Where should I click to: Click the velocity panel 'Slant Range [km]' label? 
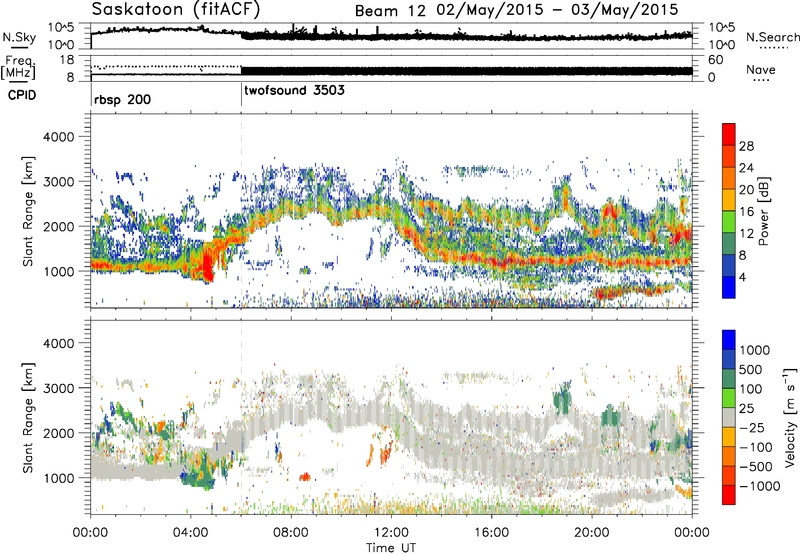28,418
